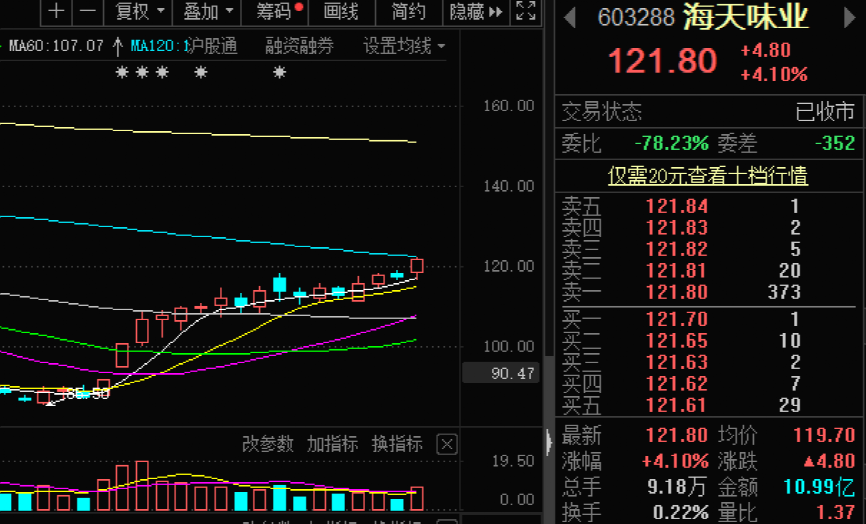The height and width of the screenshot is (524, 866).
Task: Click previous stock left arrow
Action: 570,17
